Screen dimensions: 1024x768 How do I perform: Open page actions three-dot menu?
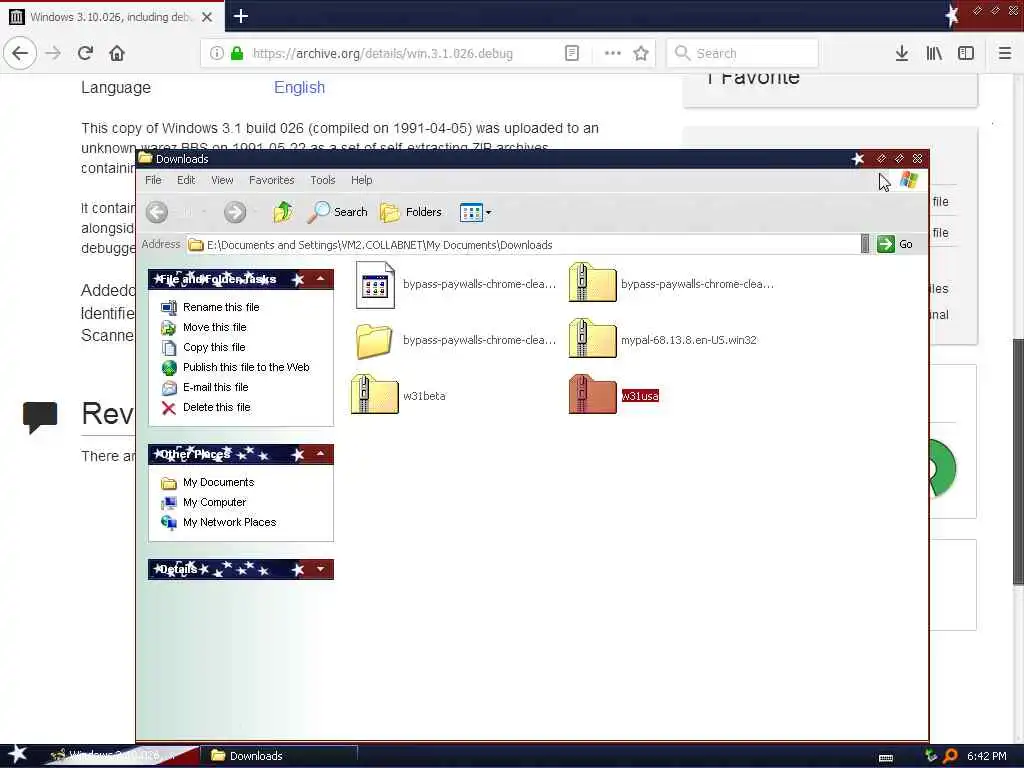pos(613,54)
